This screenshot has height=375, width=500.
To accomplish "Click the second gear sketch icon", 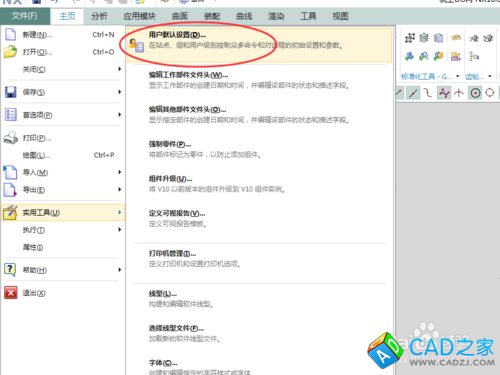I will [488, 38].
